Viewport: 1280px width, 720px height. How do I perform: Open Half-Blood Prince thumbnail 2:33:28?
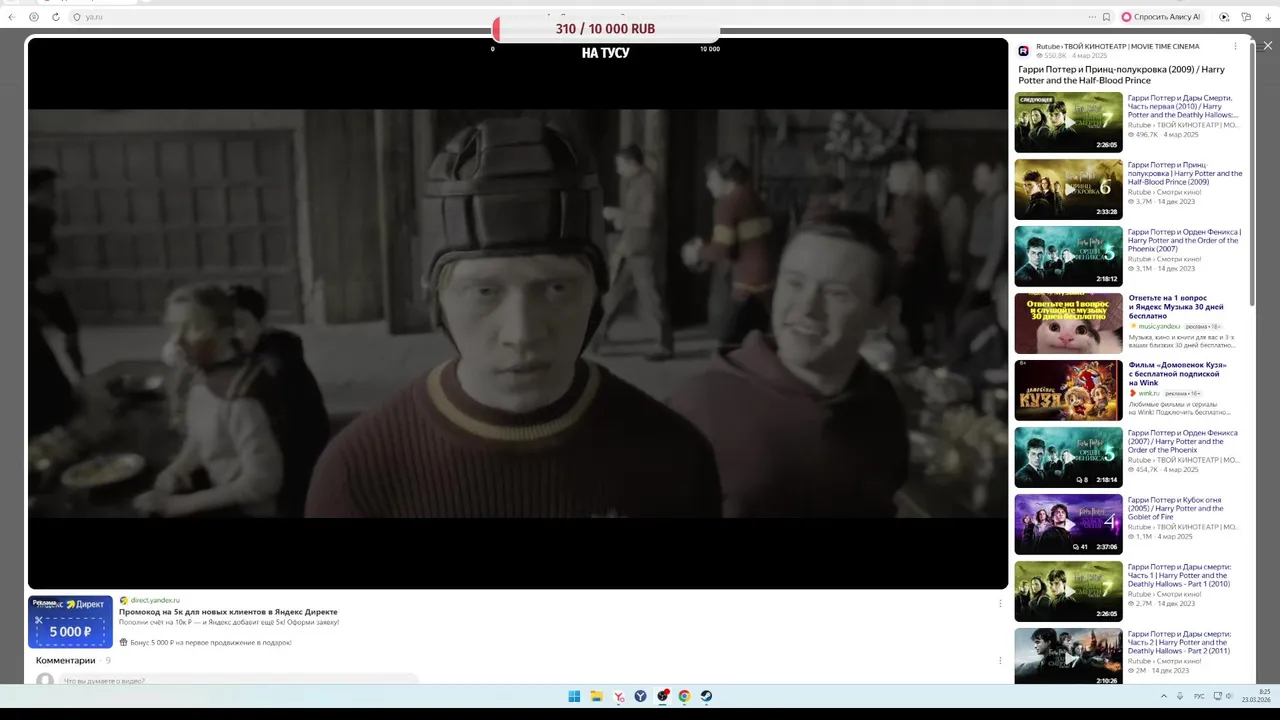tap(1068, 189)
